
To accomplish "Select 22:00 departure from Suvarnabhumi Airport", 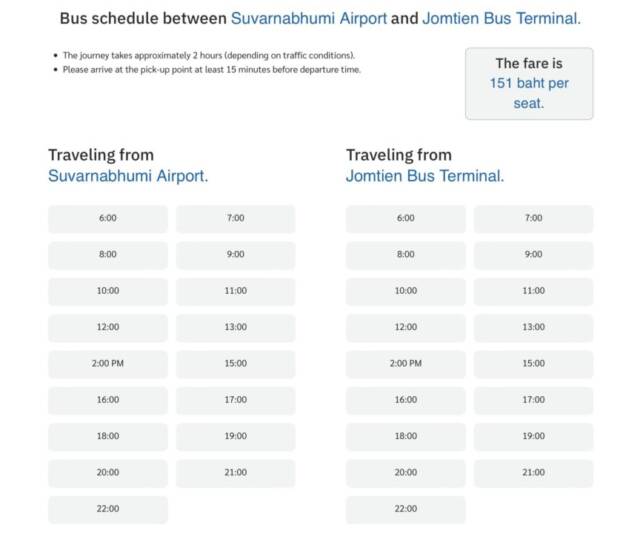I will (108, 509).
